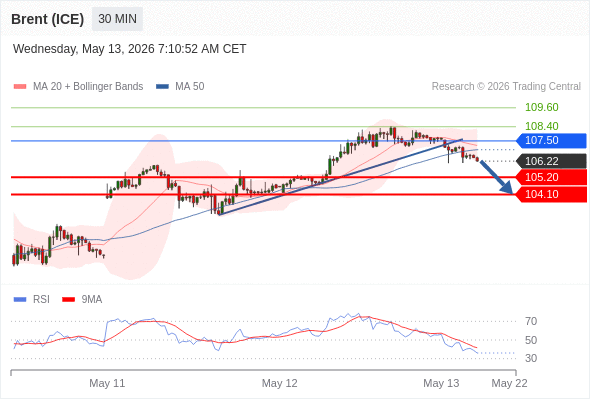This screenshot has width=590, height=400.
Task: Click the pink MA 20 legend swatch
Action: (20, 87)
